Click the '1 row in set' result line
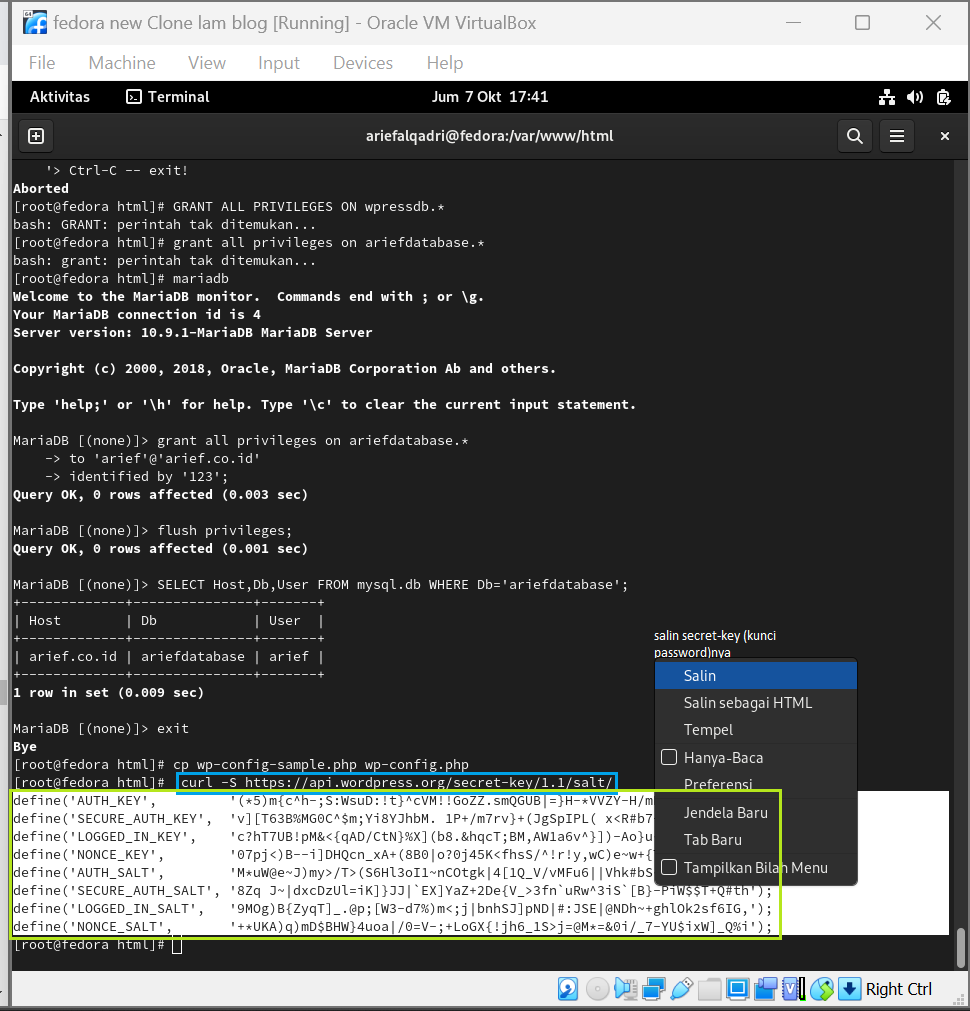Image resolution: width=970 pixels, height=1011 pixels. point(108,692)
